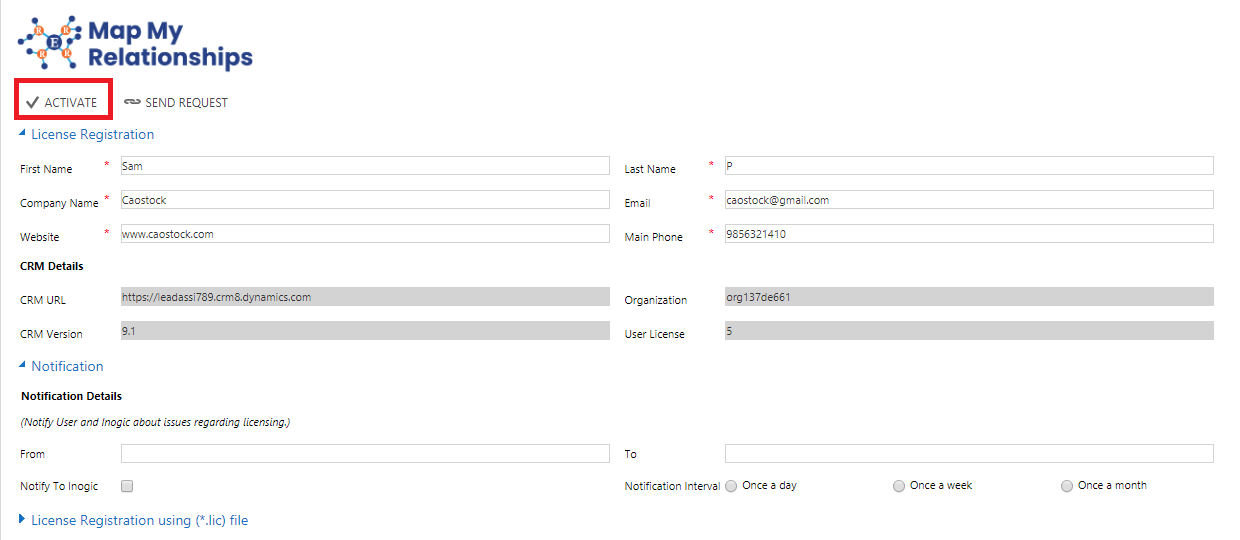The width and height of the screenshot is (1240, 540).
Task: Click the License Registration heading text
Action: pos(93,134)
